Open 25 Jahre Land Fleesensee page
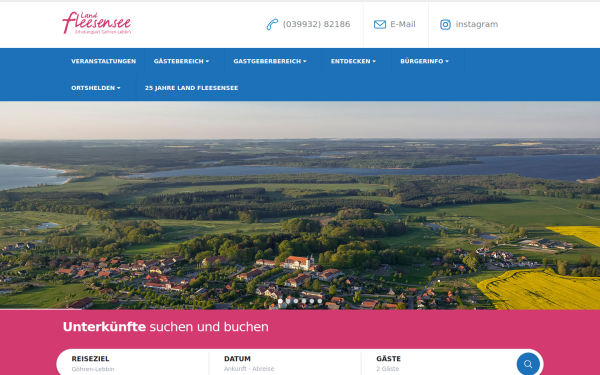600x375 pixels. pyautogui.click(x=191, y=88)
